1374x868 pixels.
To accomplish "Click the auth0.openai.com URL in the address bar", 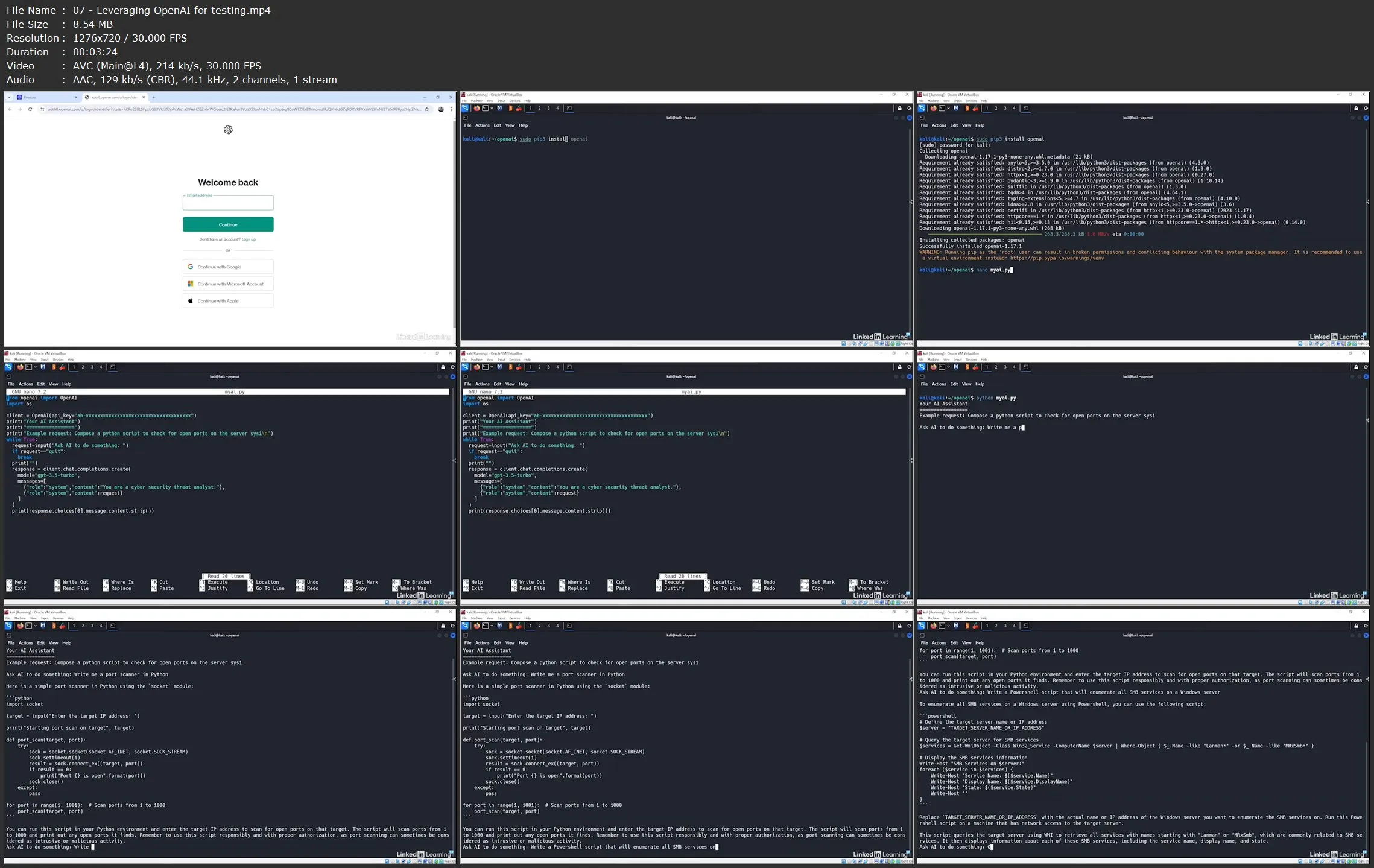I will tap(234, 109).
